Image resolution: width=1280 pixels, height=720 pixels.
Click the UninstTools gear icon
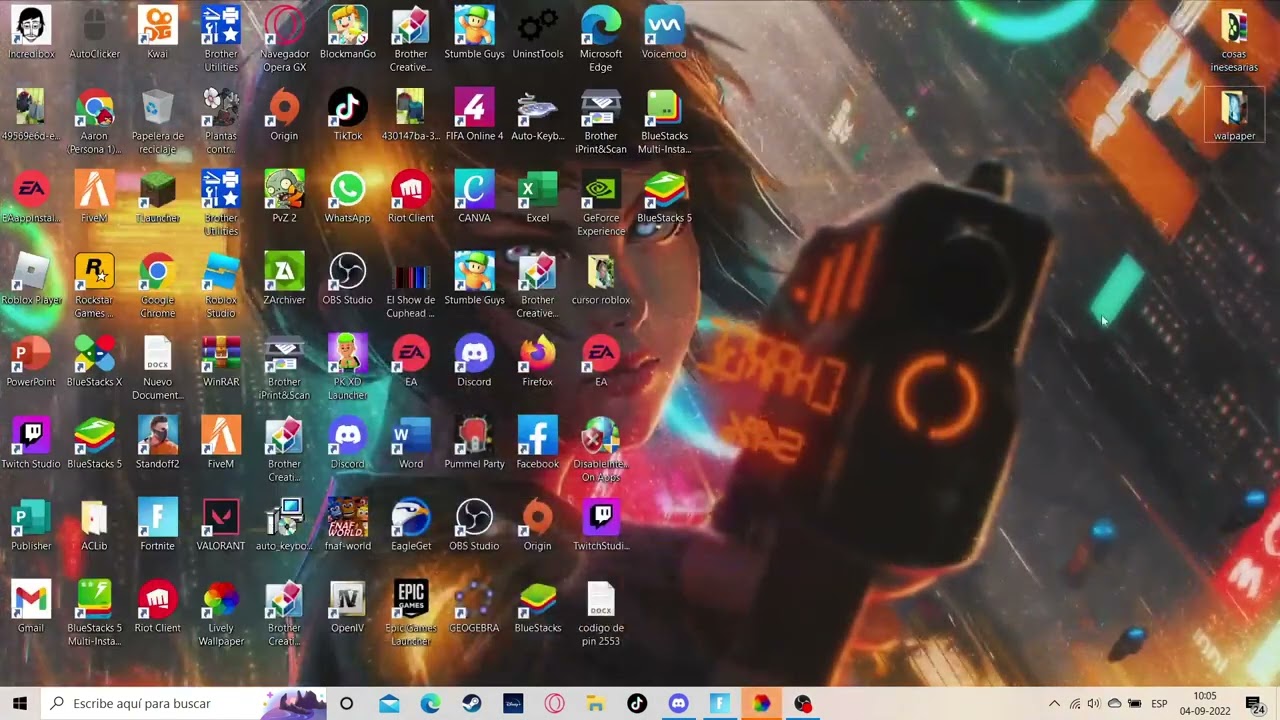click(537, 33)
